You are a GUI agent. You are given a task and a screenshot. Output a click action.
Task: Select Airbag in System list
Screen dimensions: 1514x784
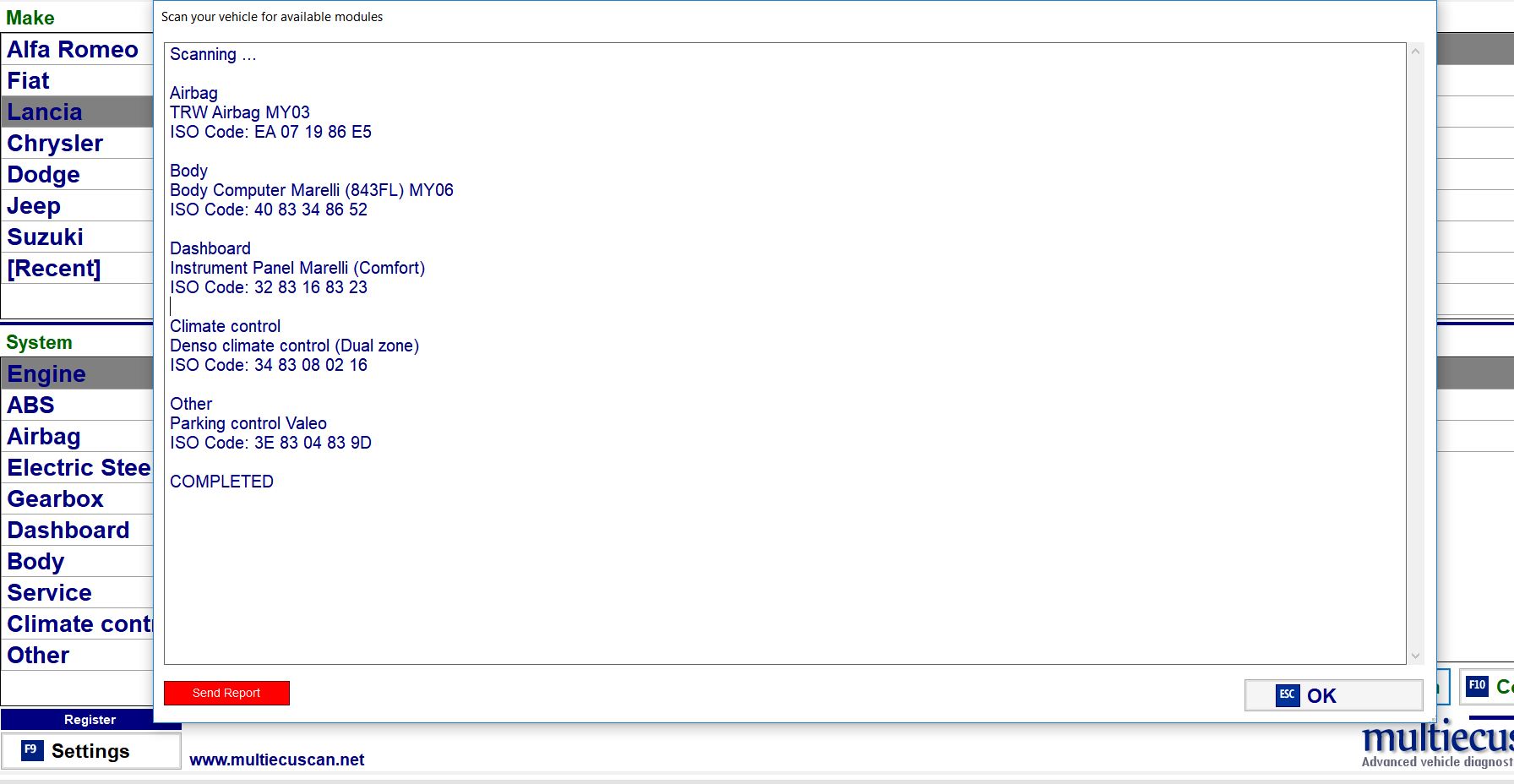tap(77, 437)
